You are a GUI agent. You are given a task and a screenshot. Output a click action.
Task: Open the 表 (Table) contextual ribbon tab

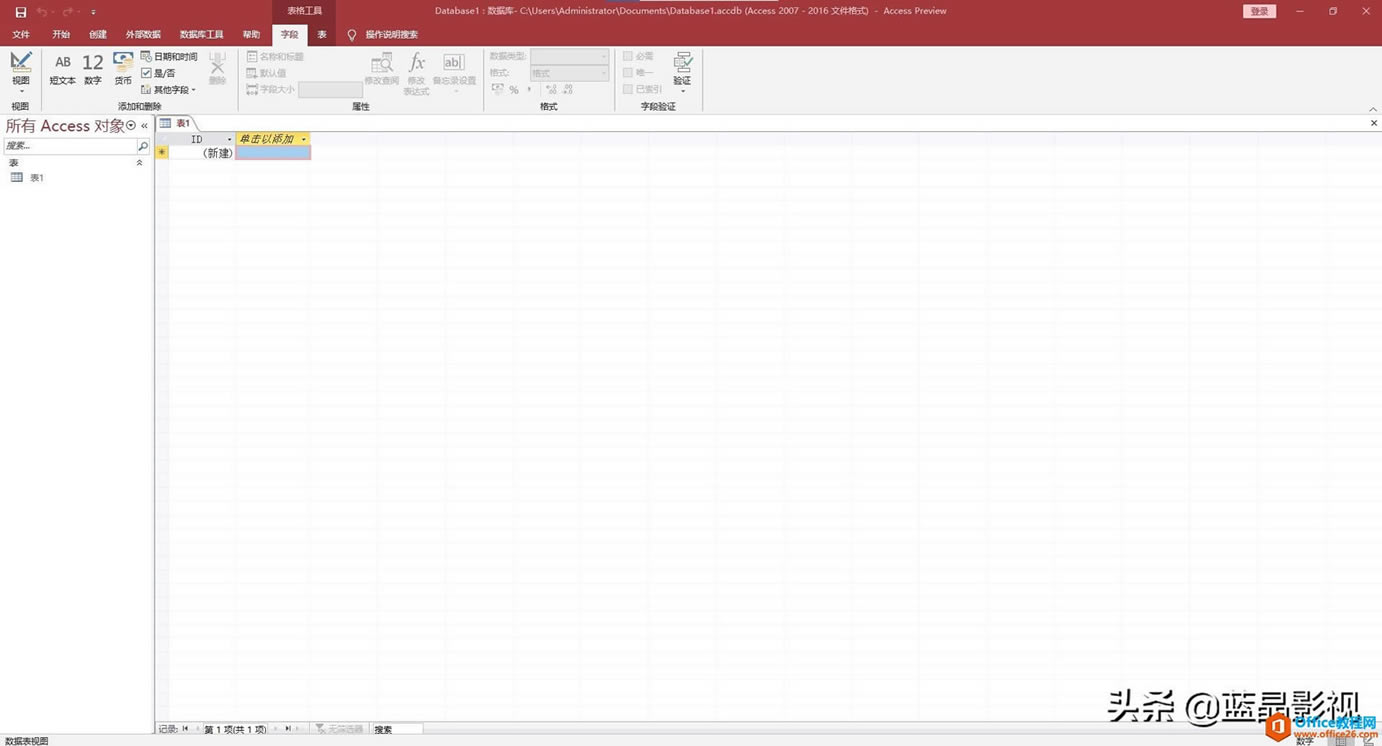[321, 33]
